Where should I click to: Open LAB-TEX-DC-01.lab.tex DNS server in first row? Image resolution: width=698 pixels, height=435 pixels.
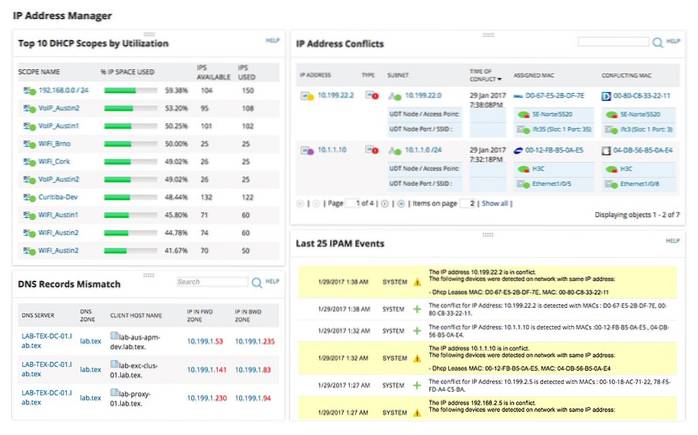[44, 344]
